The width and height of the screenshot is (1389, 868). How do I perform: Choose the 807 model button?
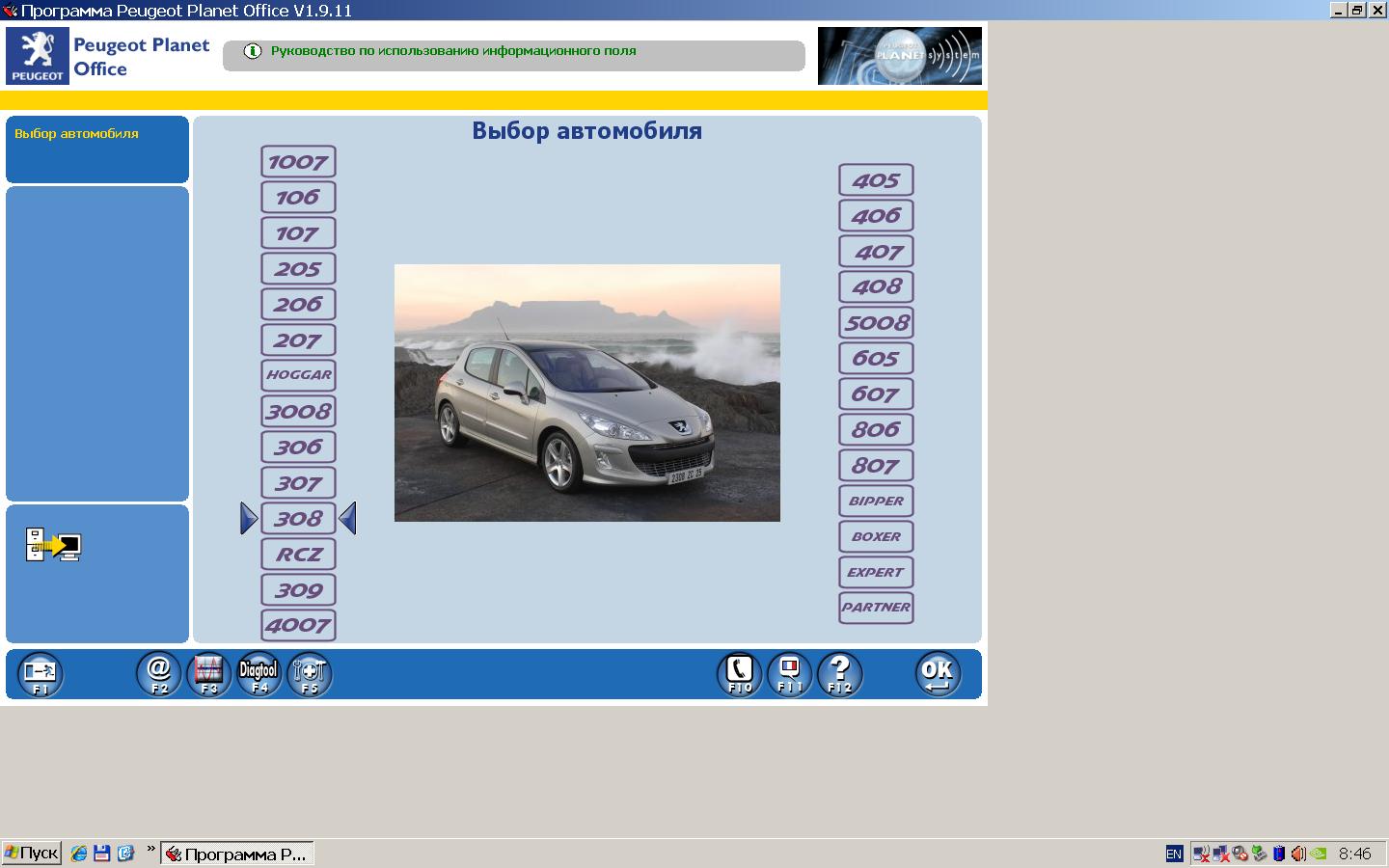pos(876,466)
